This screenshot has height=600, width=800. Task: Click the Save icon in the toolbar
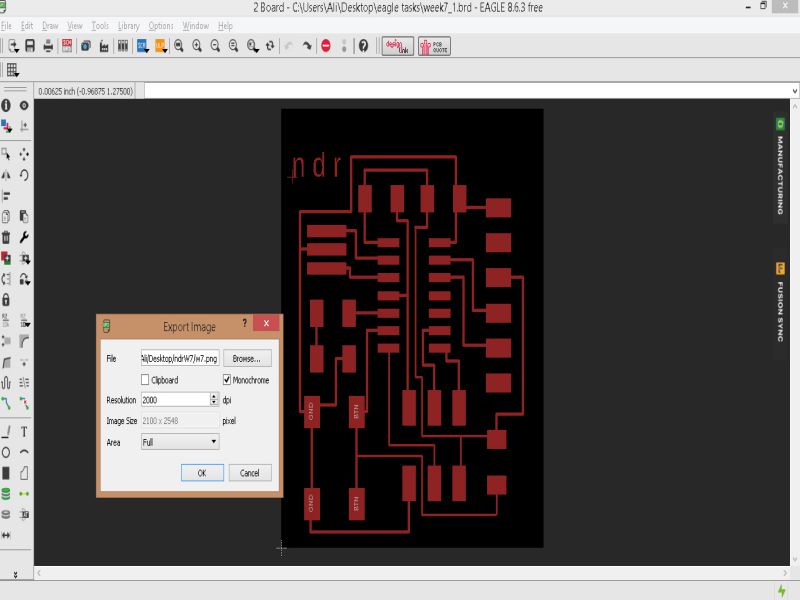(x=31, y=46)
